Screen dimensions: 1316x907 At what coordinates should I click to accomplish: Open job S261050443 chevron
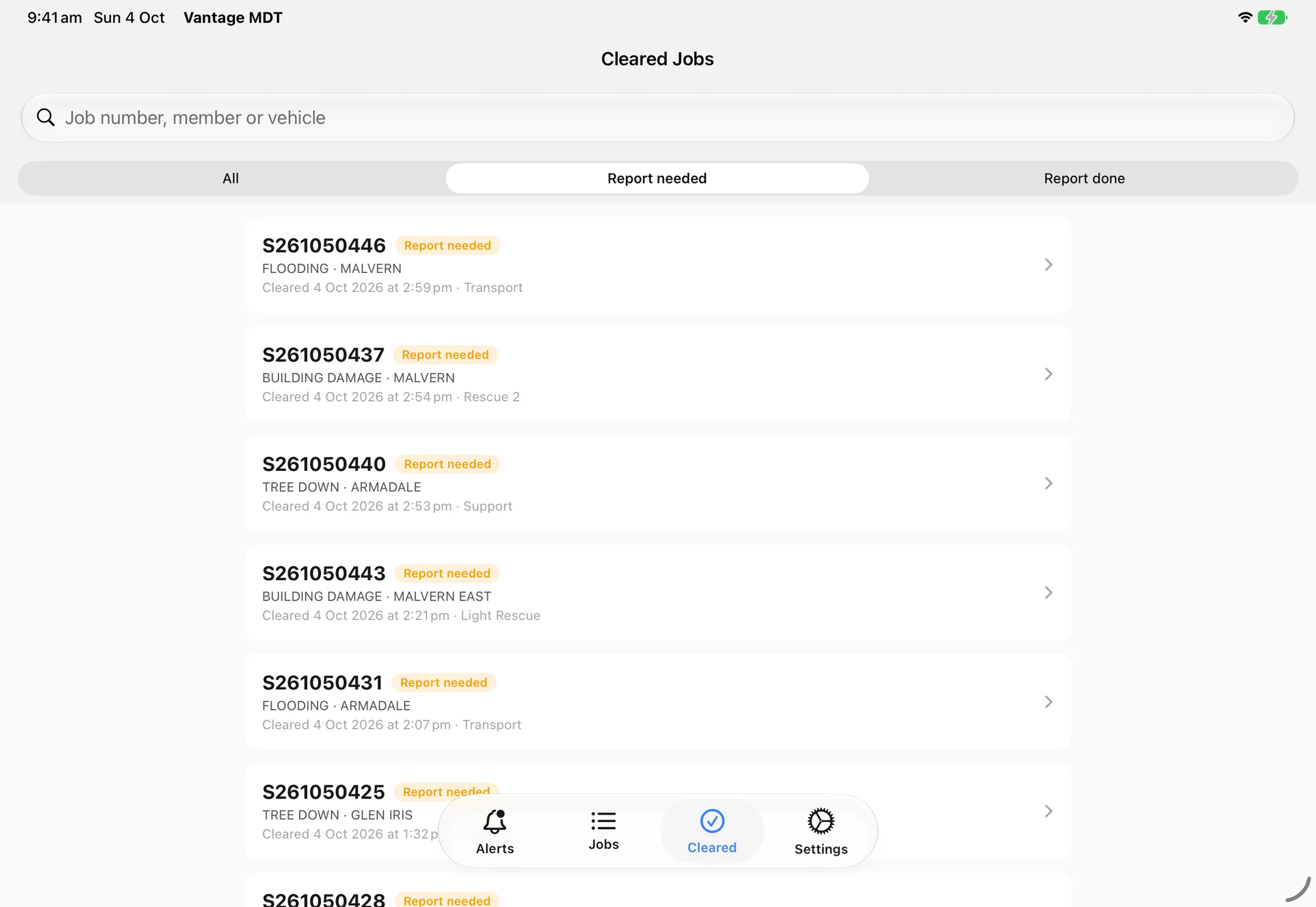pos(1048,593)
